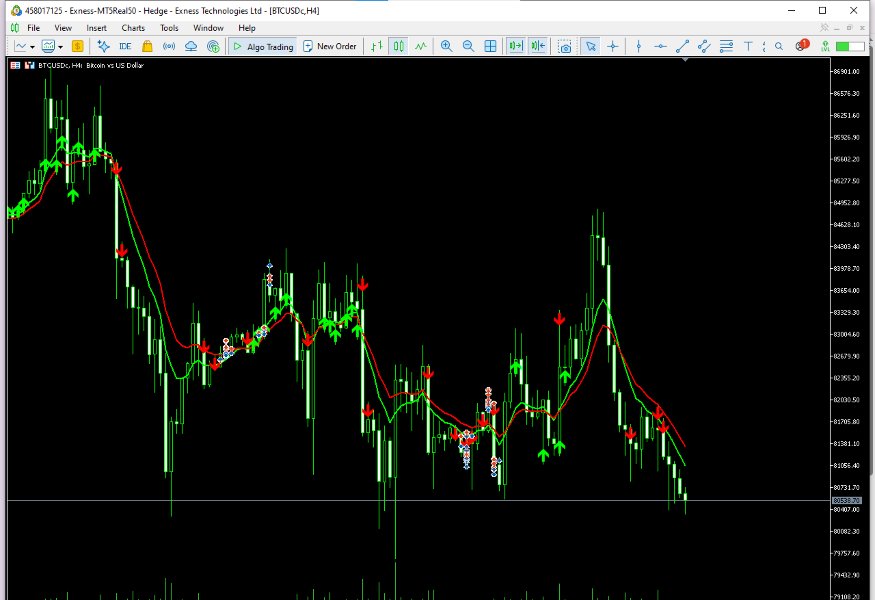The height and width of the screenshot is (600, 875).
Task: Click the pin icon near chart window controls
Action: click(x=824, y=27)
